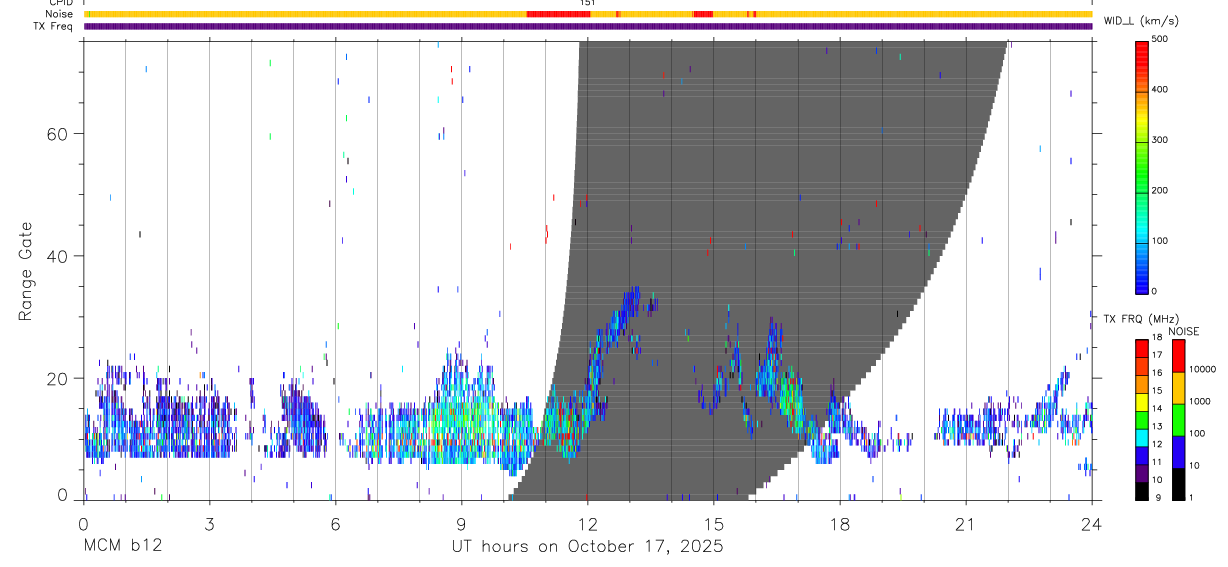1228x567 pixels.
Task: Click the '1000' tick on the NOISE scale
Action: tap(1199, 401)
